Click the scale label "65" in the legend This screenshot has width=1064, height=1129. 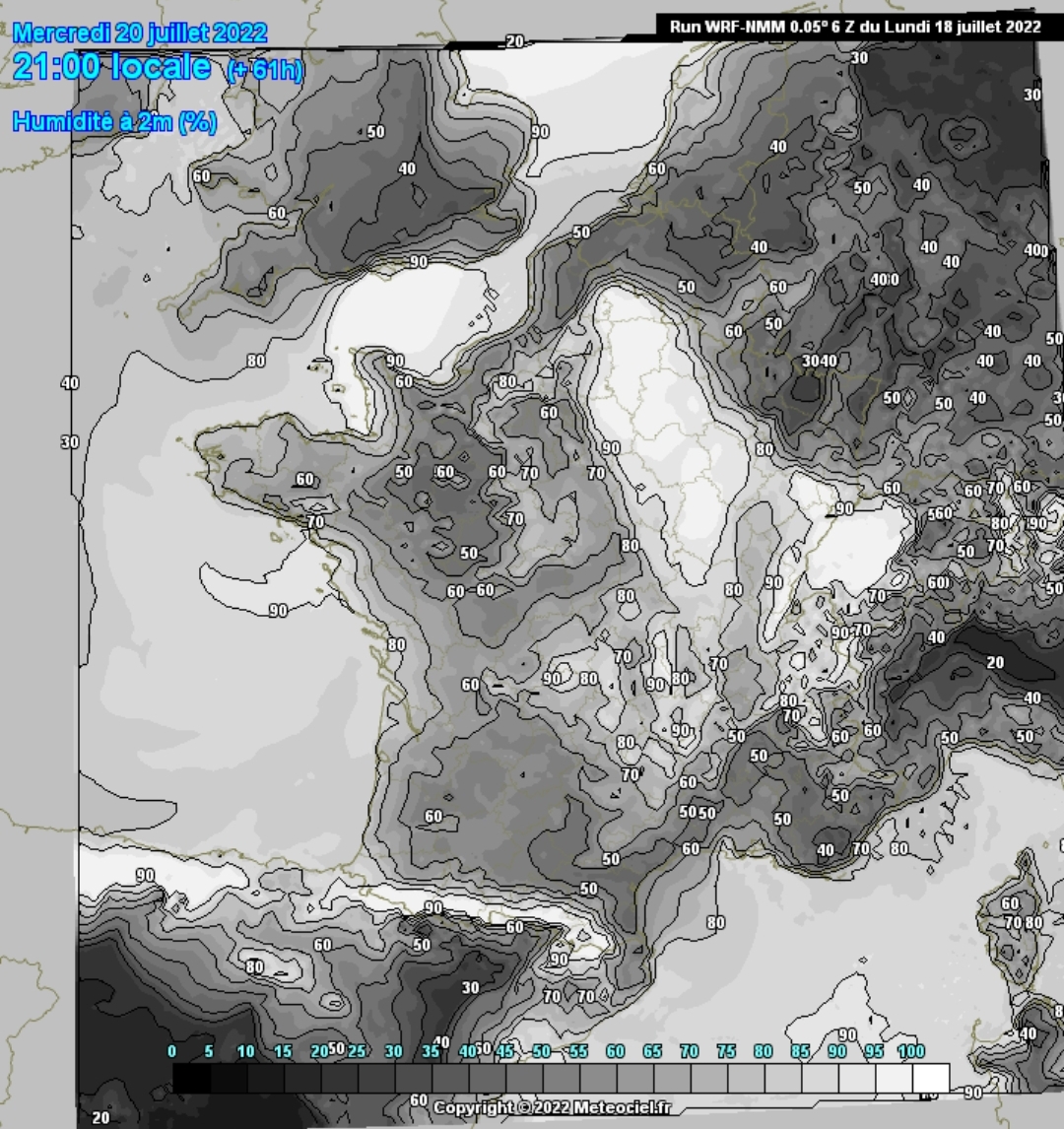[x=652, y=1051]
